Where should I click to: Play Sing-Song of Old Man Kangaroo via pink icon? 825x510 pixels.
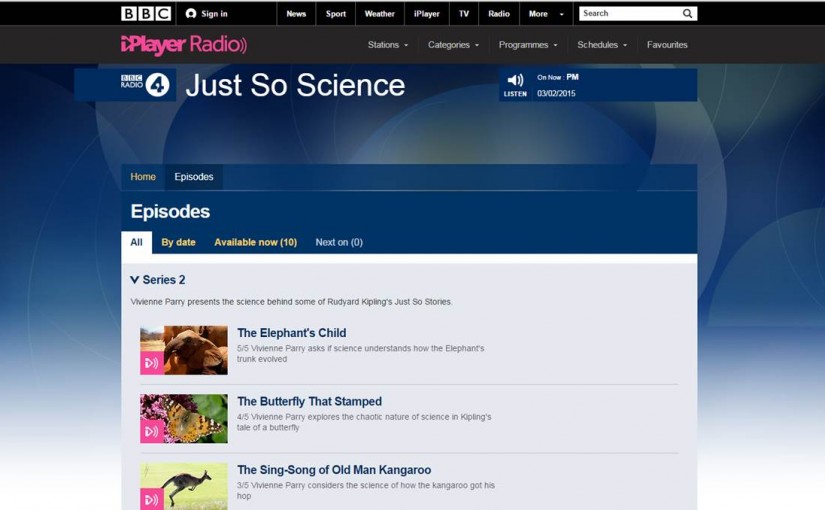(x=152, y=499)
